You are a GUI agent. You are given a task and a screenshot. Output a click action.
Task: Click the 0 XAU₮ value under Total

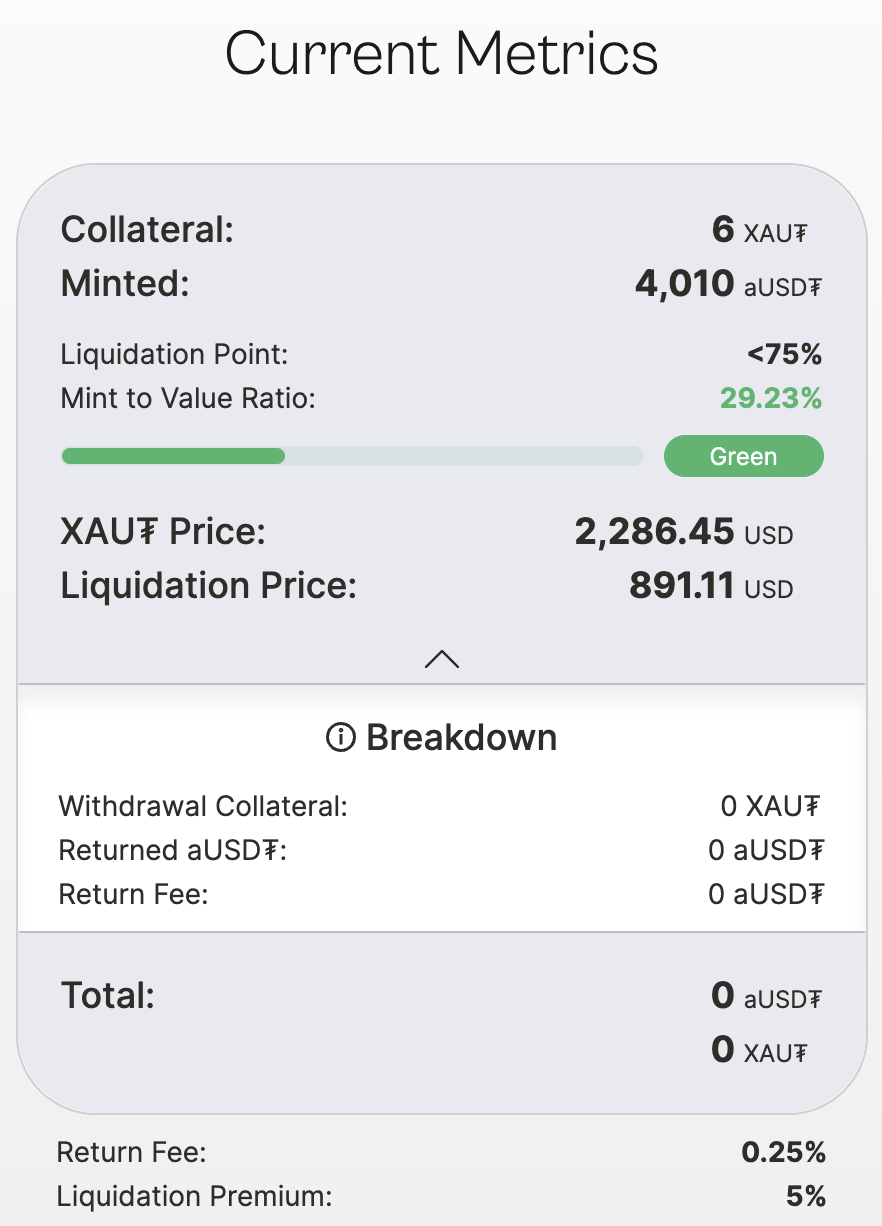pos(759,1050)
